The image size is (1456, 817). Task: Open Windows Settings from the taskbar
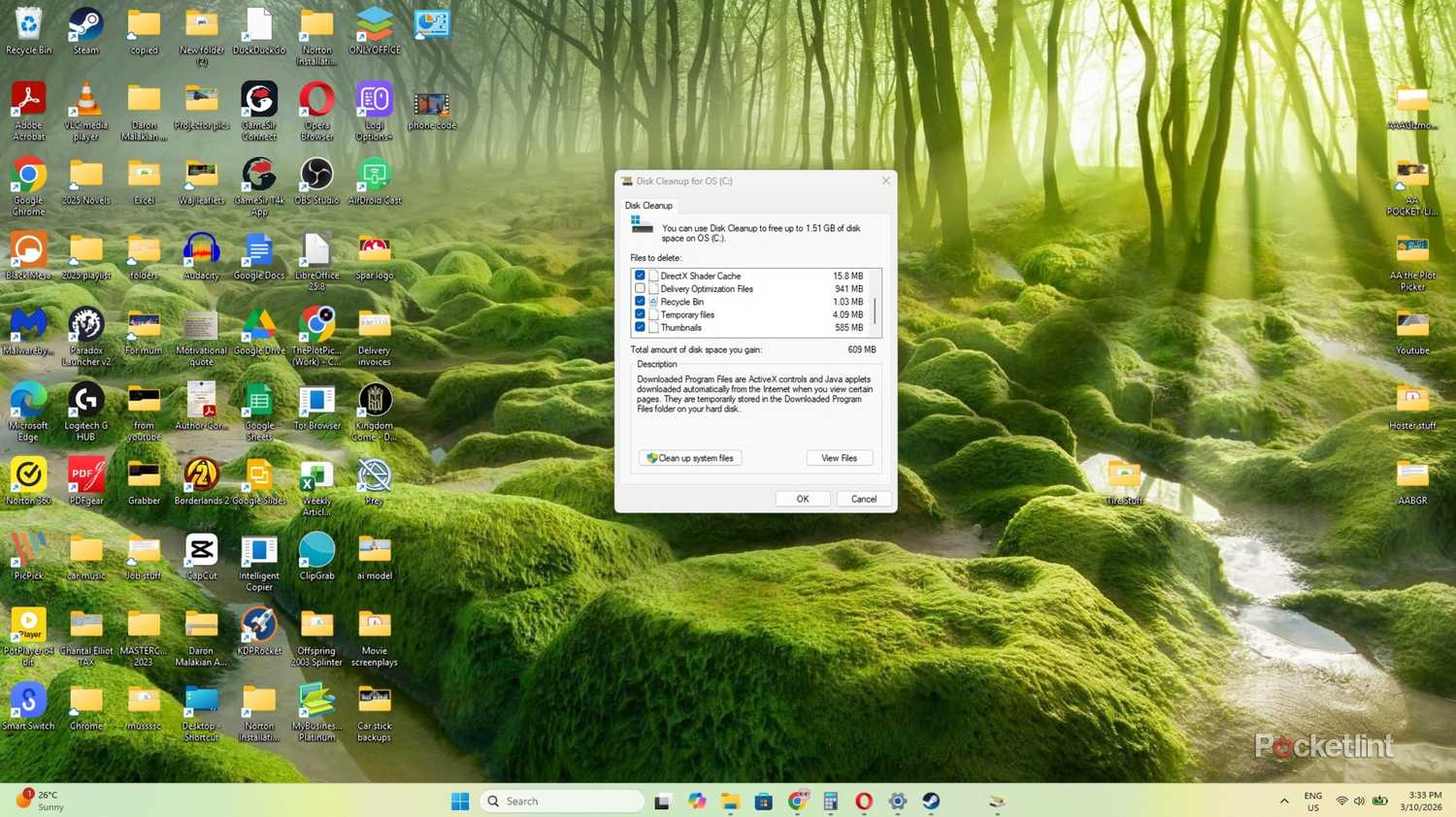pyautogui.click(x=896, y=801)
